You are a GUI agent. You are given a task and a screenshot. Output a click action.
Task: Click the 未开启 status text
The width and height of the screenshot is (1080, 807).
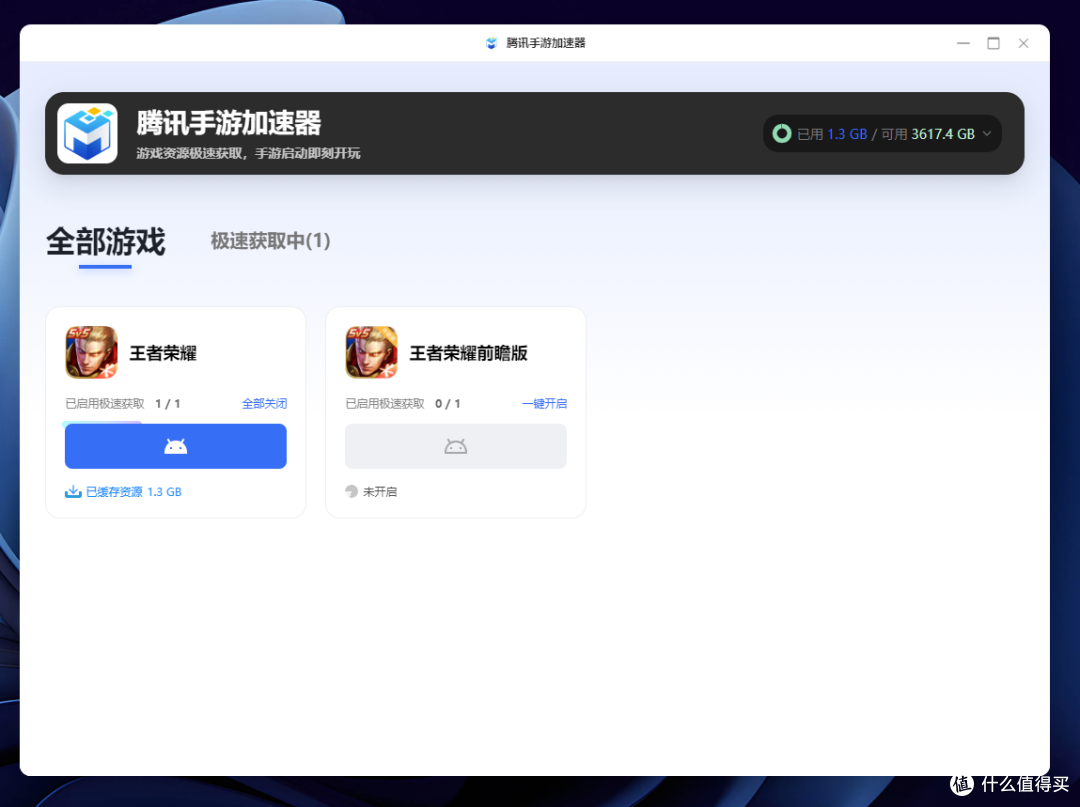click(x=380, y=492)
